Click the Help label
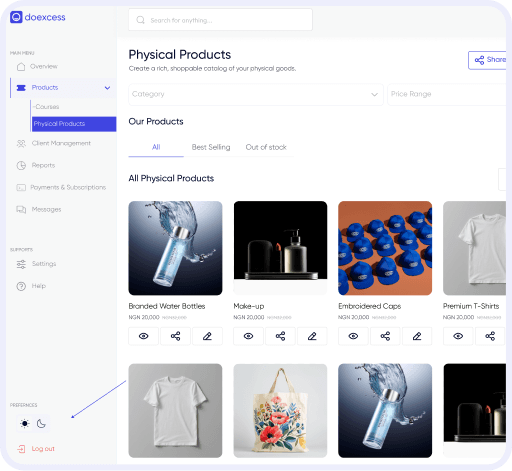This screenshot has width=512, height=471. (39, 286)
